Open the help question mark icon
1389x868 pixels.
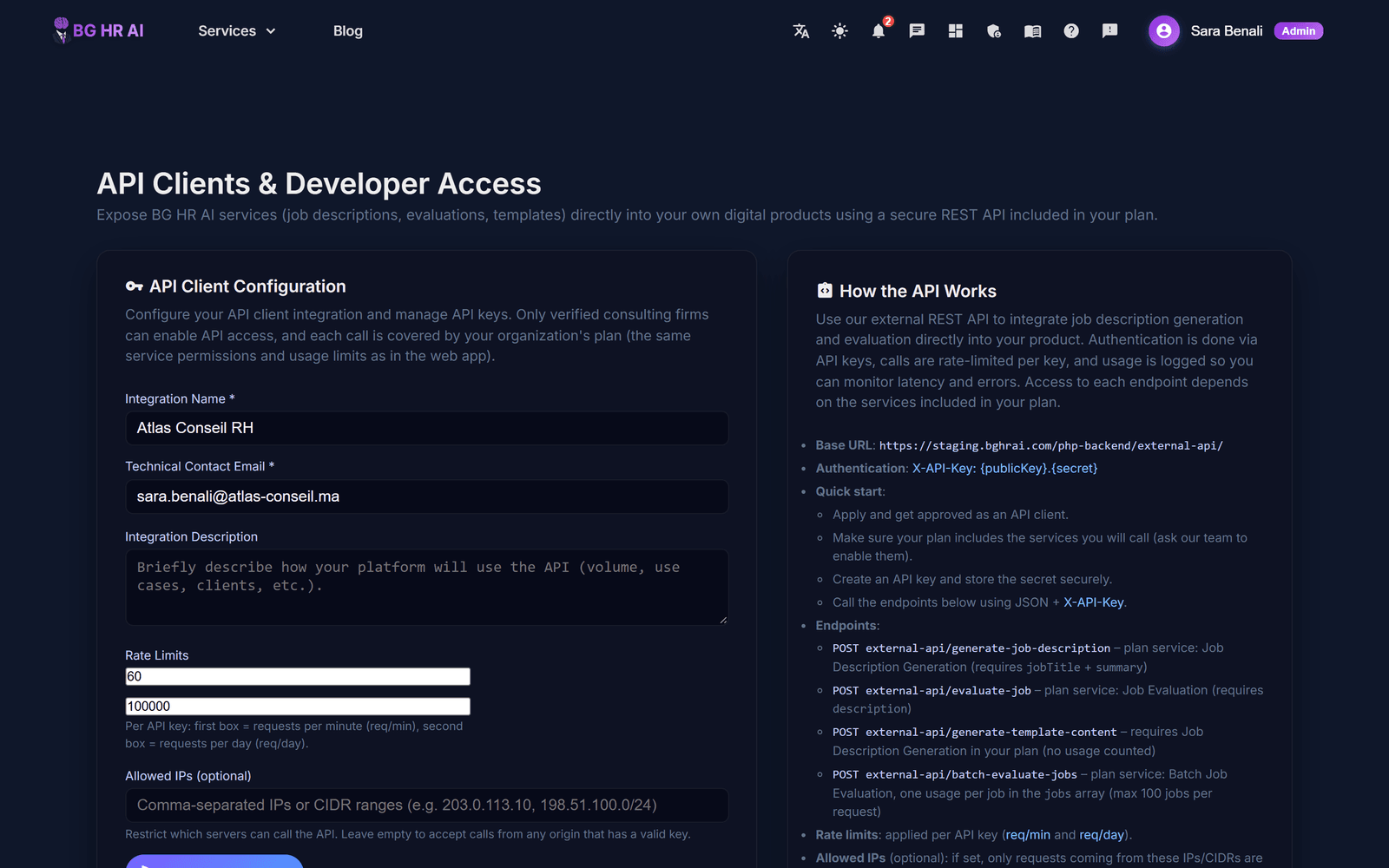pos(1071,31)
